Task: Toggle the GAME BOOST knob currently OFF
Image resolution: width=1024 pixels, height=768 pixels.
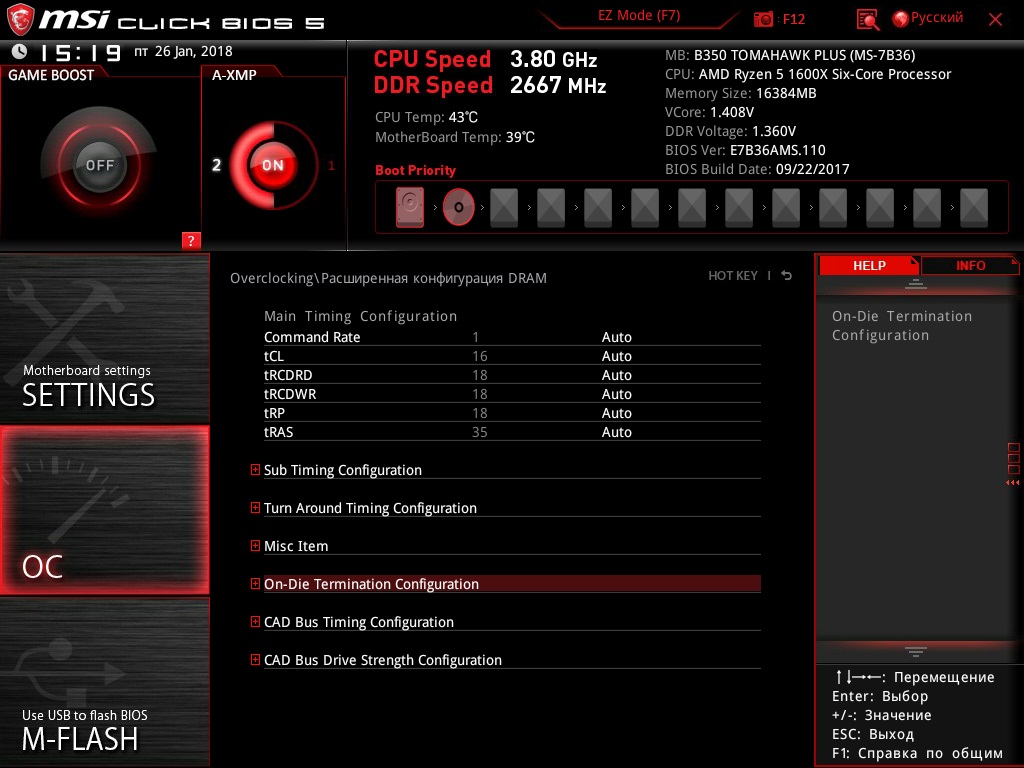Action: point(99,165)
